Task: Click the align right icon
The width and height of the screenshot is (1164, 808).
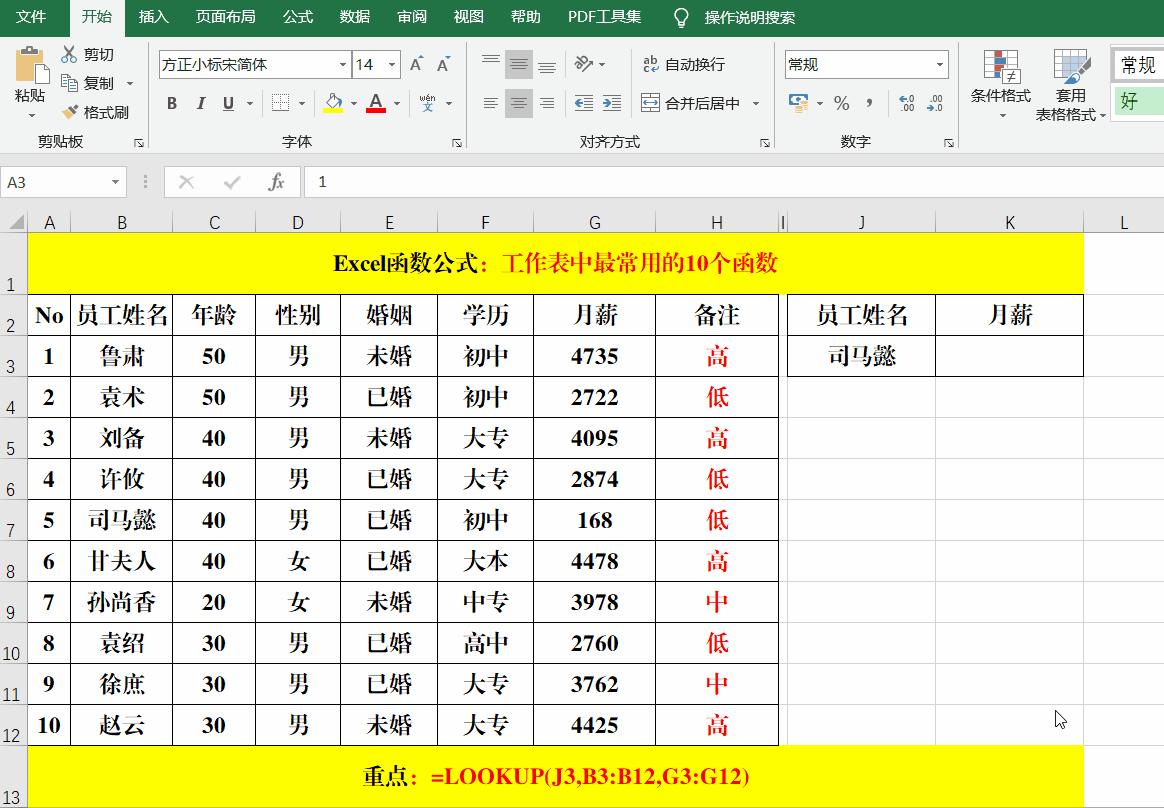Action: pos(547,103)
